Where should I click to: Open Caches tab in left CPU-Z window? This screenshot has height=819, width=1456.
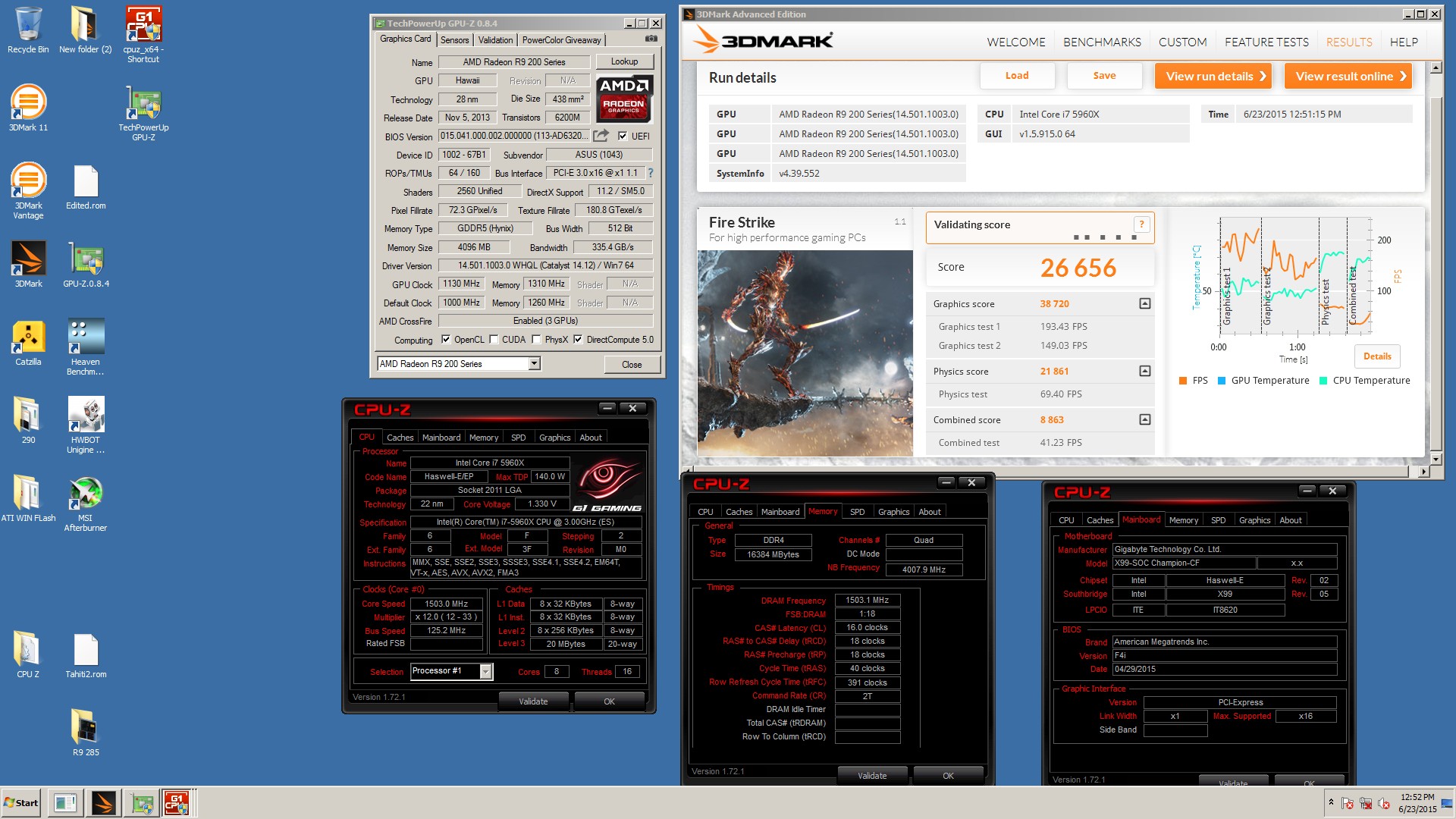click(400, 438)
